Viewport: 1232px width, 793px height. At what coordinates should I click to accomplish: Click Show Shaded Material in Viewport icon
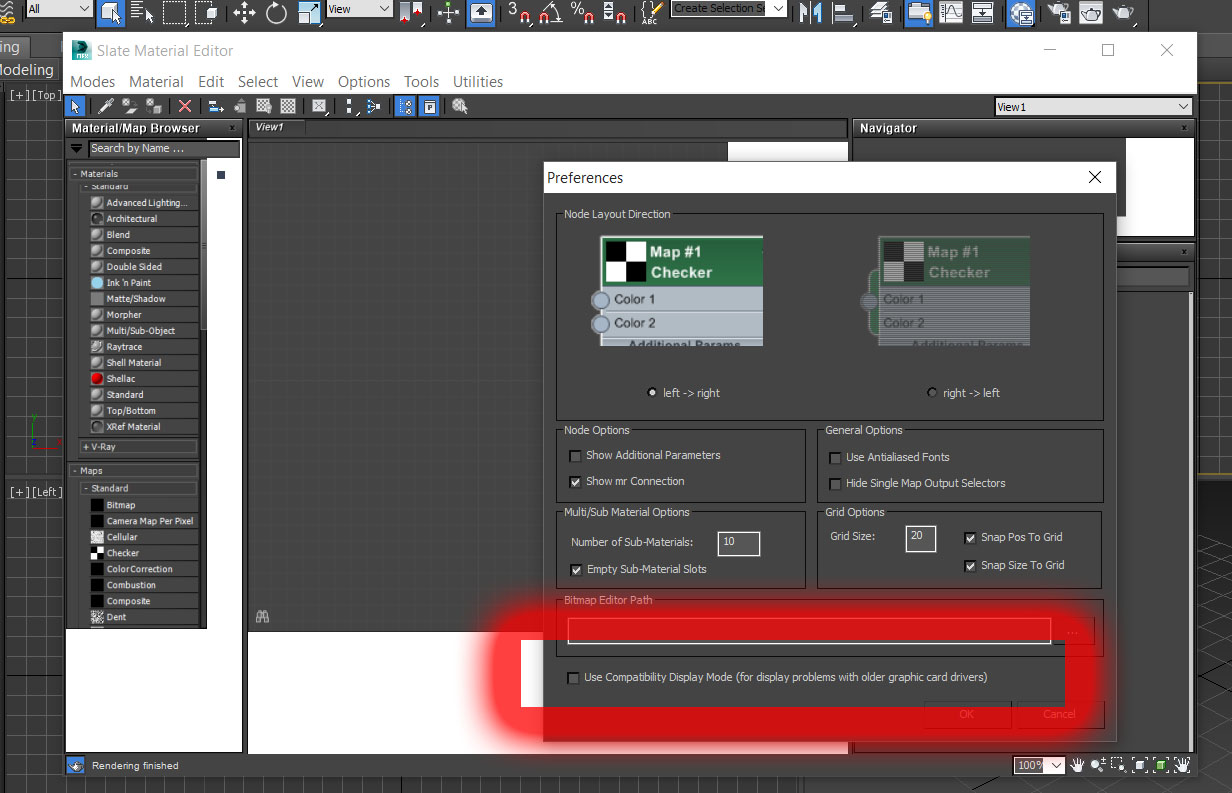pyautogui.click(x=264, y=106)
